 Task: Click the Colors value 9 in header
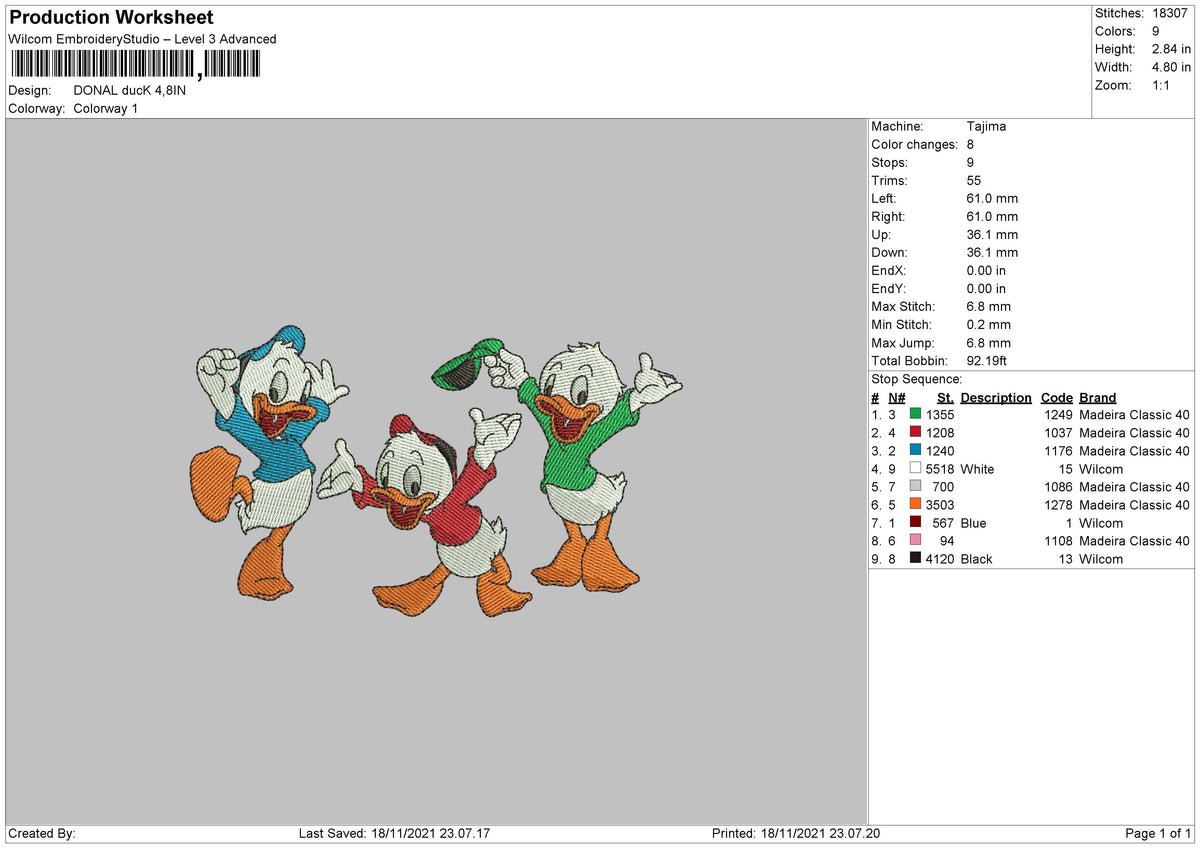[1157, 31]
